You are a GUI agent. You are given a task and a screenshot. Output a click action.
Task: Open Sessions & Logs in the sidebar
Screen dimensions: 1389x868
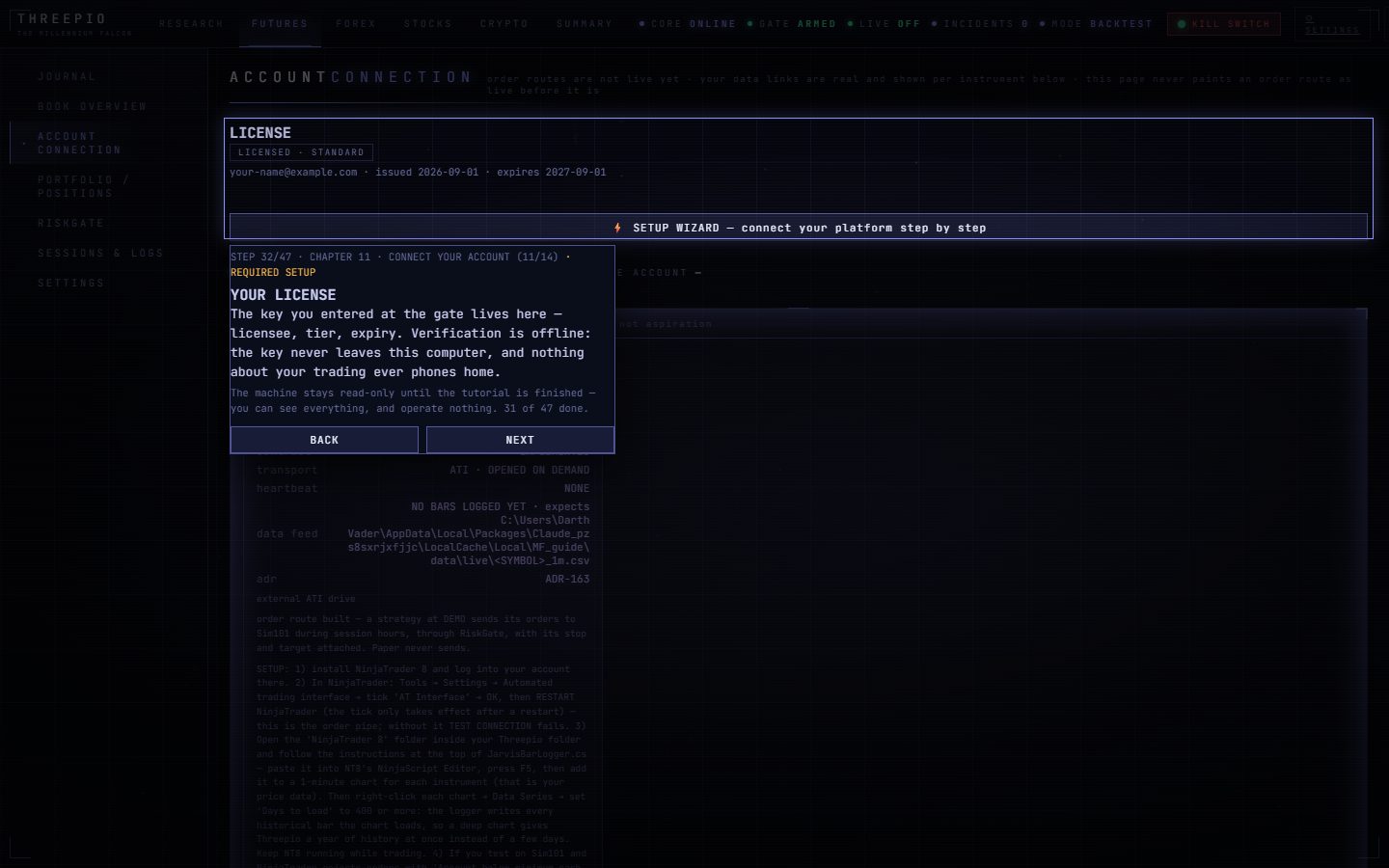(x=100, y=253)
